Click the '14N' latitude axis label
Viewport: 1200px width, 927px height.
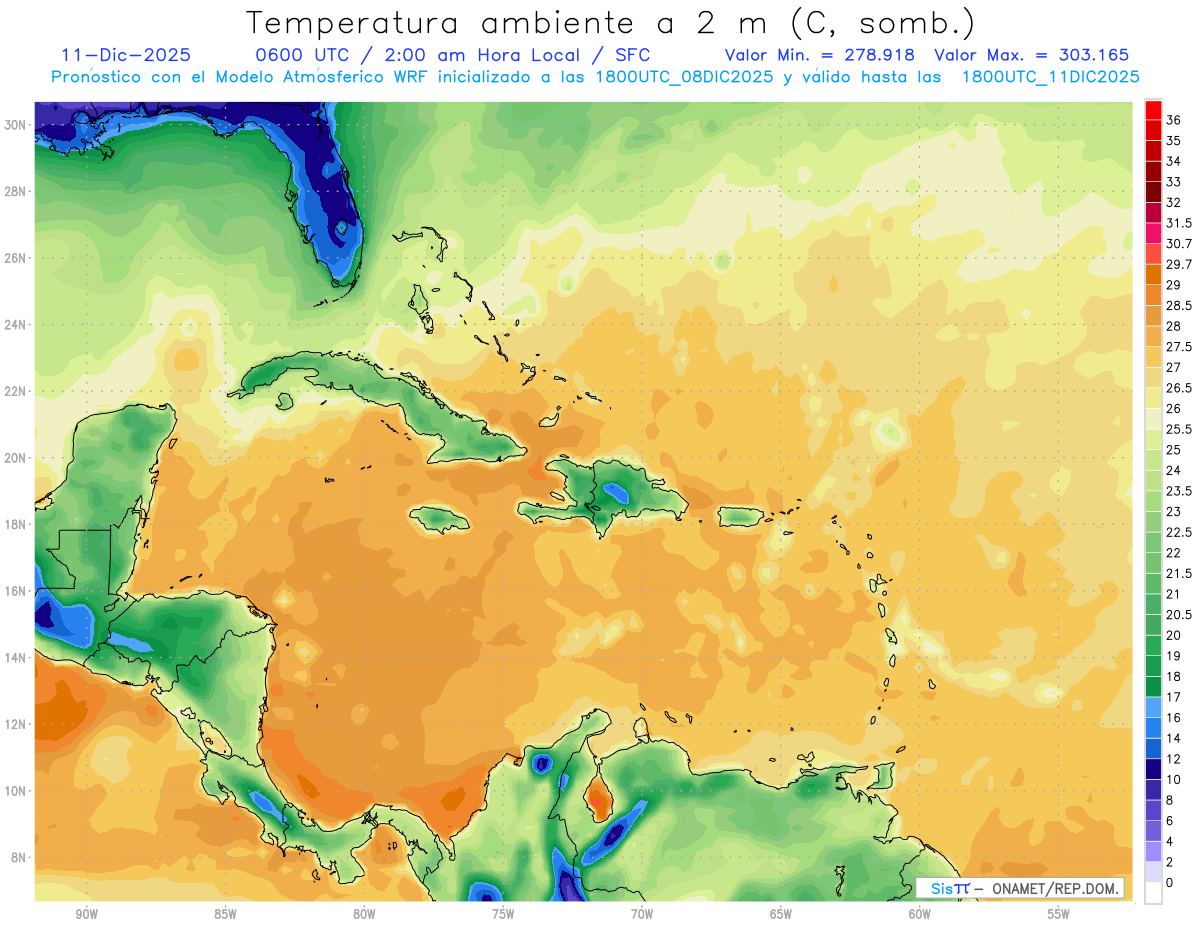point(17,657)
